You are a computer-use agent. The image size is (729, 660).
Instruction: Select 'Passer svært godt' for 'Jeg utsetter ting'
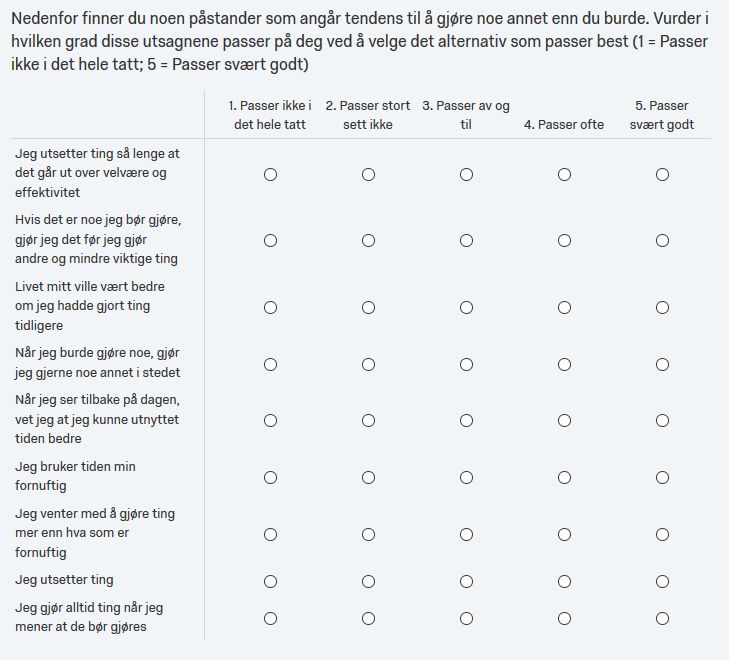662,581
